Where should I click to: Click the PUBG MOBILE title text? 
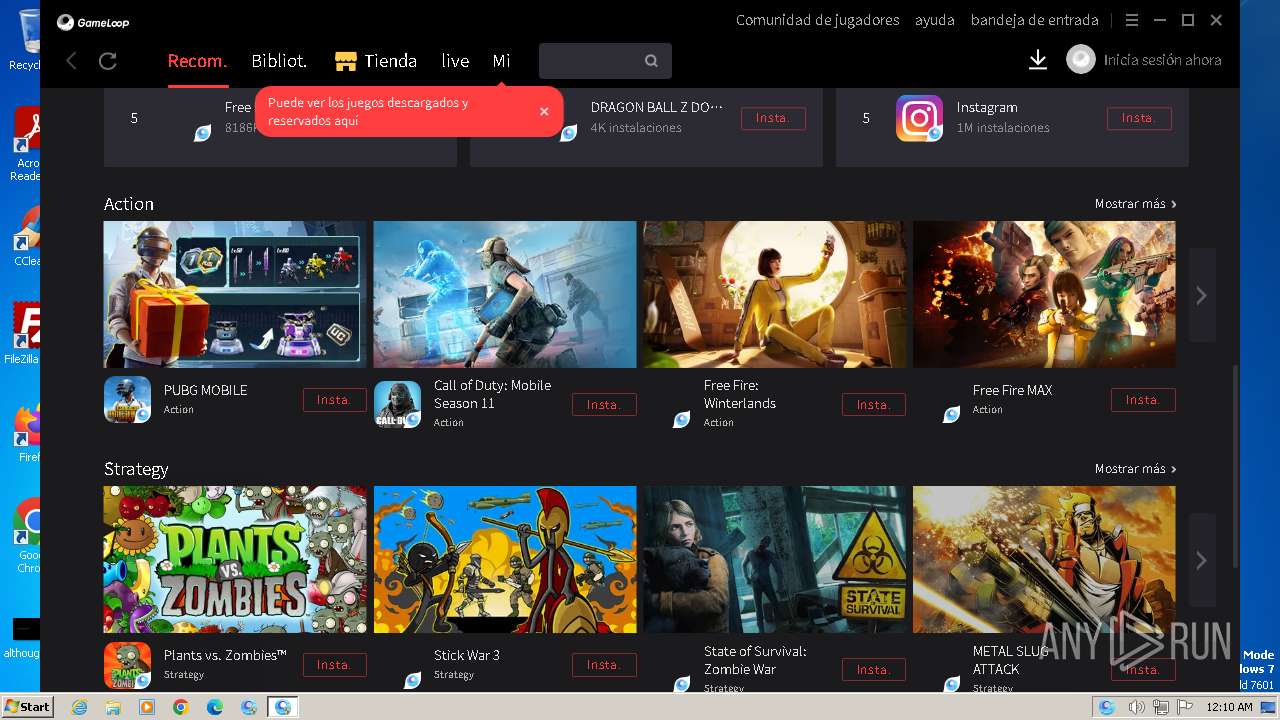(x=205, y=390)
